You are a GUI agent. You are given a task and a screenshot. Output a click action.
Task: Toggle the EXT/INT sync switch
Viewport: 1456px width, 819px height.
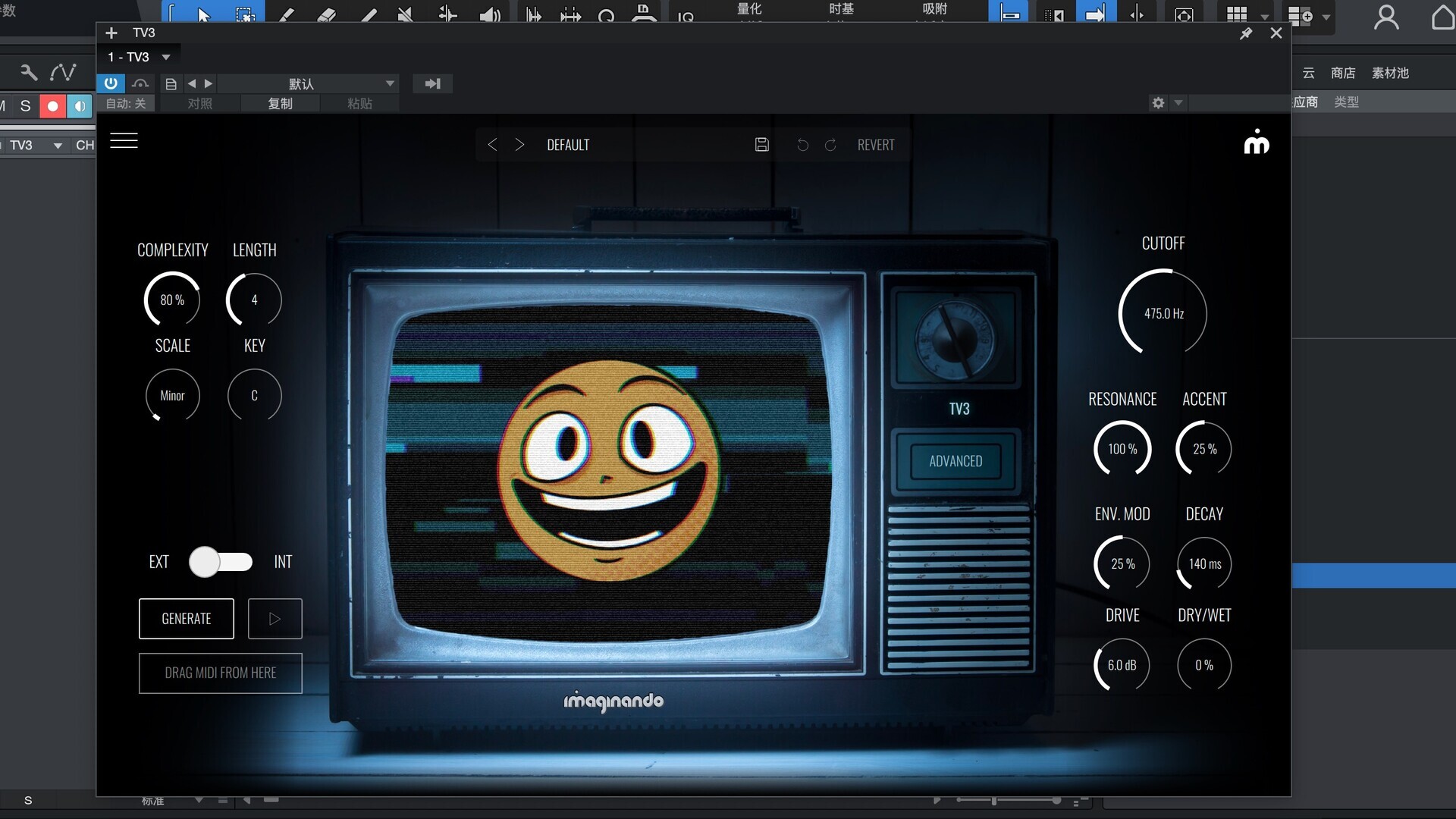pos(221,562)
